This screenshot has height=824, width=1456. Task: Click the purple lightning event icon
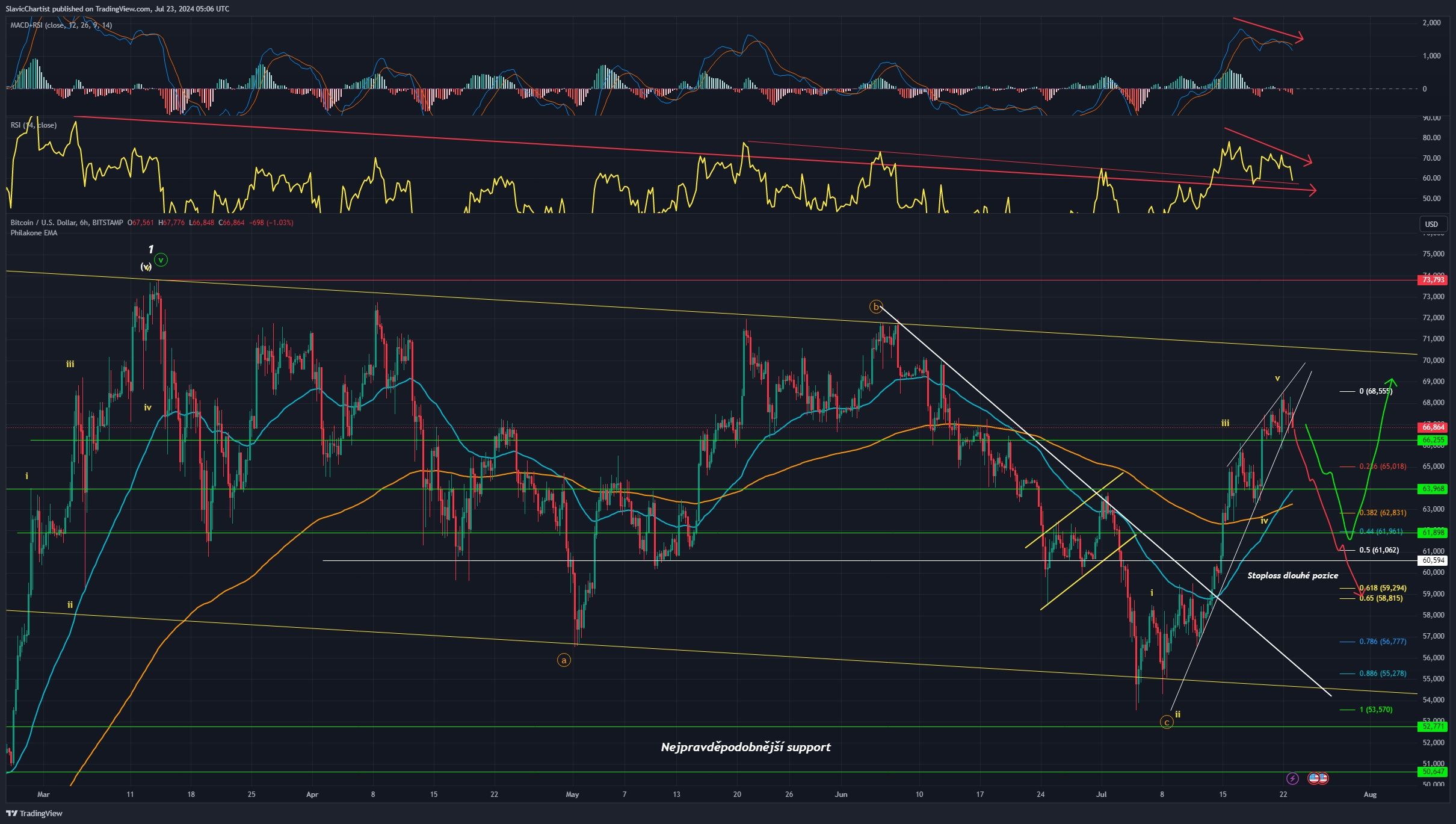click(x=1292, y=779)
